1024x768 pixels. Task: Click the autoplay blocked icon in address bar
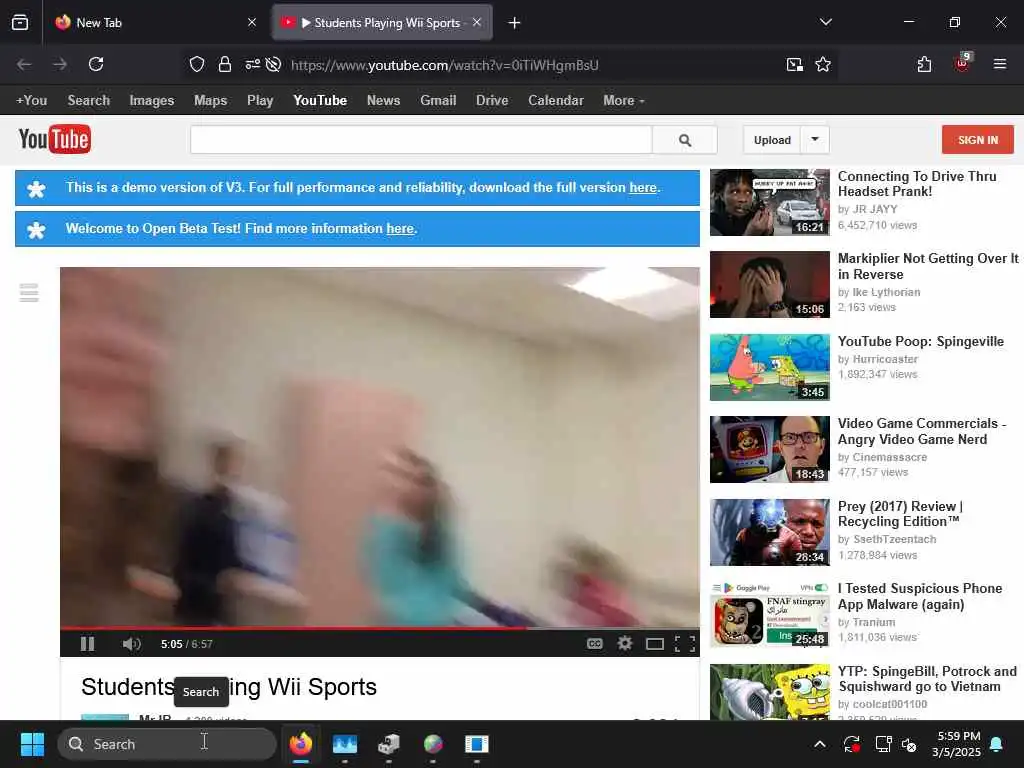click(x=274, y=64)
